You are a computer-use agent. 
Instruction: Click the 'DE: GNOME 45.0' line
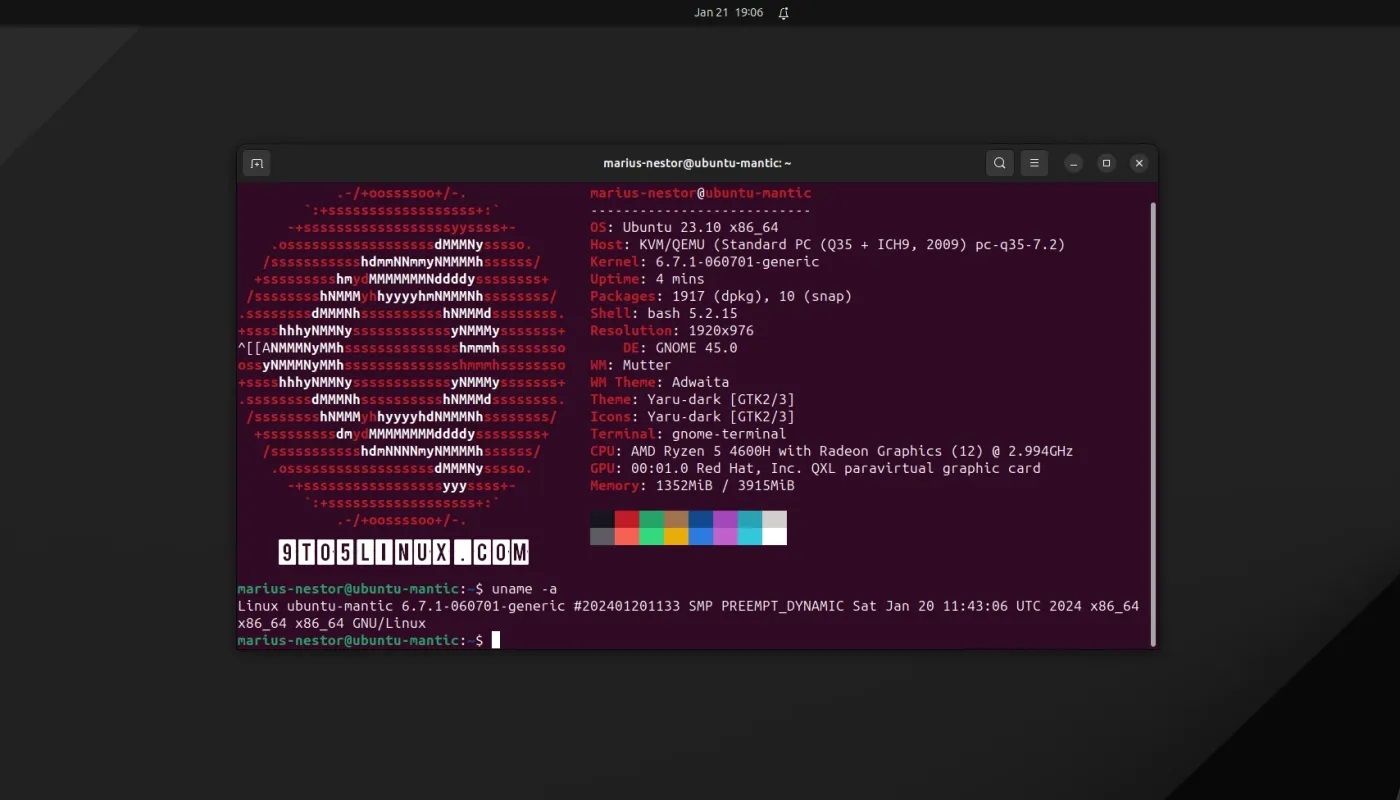(680, 348)
